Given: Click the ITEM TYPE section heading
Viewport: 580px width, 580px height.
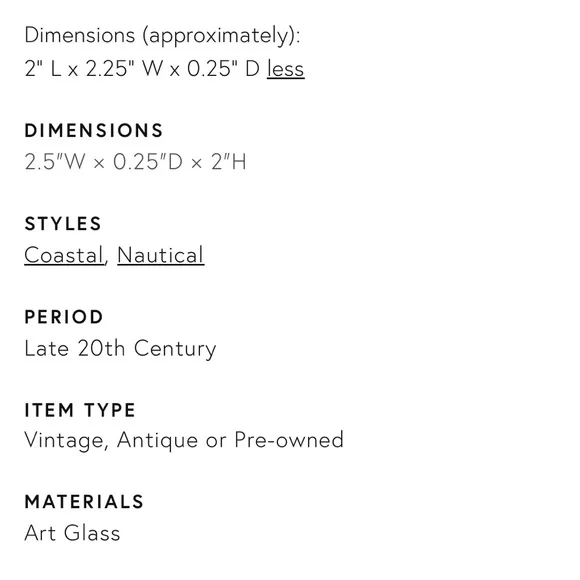Looking at the screenshot, I should (80, 410).
